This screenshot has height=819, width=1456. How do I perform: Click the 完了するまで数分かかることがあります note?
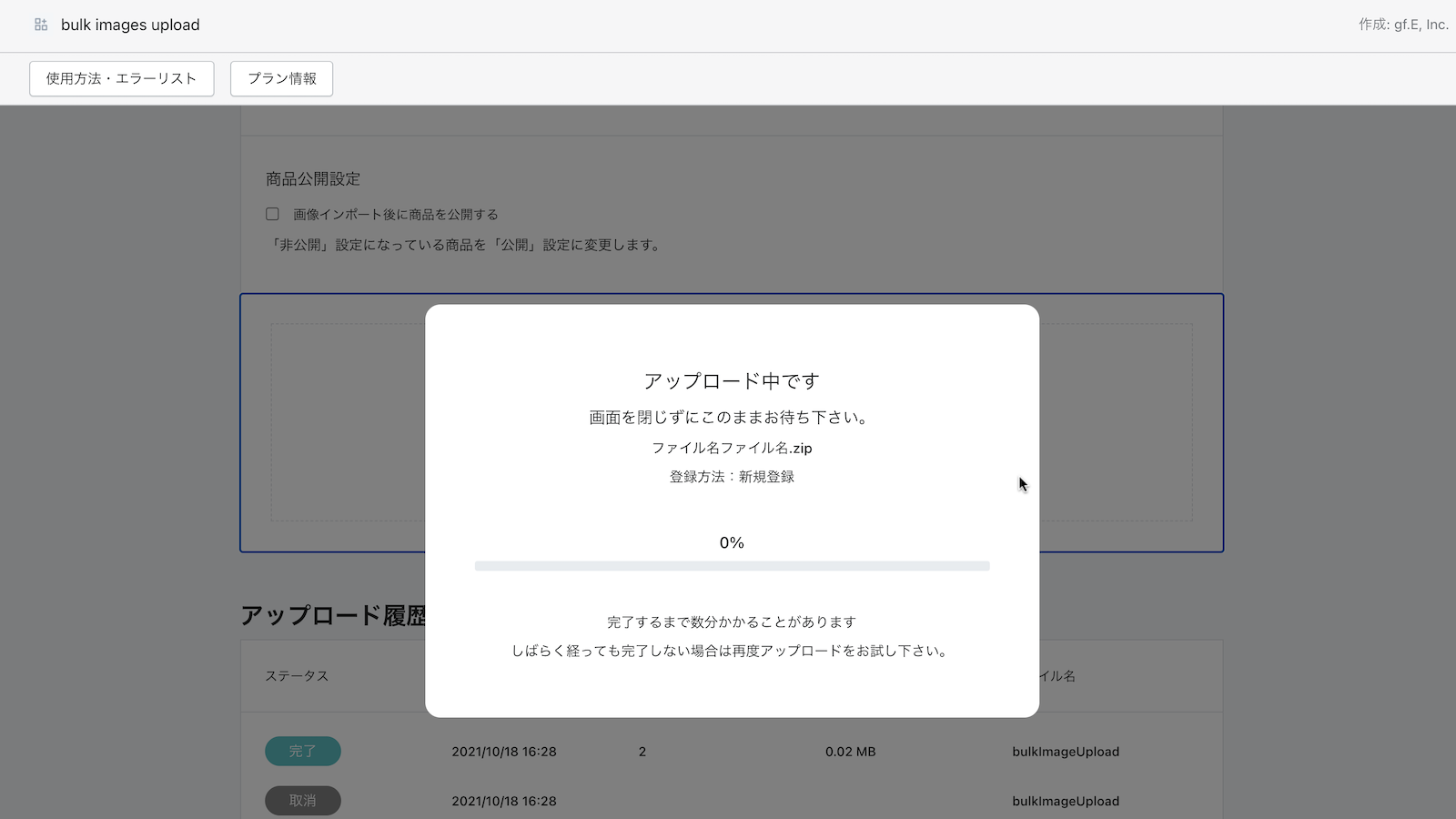coord(732,622)
